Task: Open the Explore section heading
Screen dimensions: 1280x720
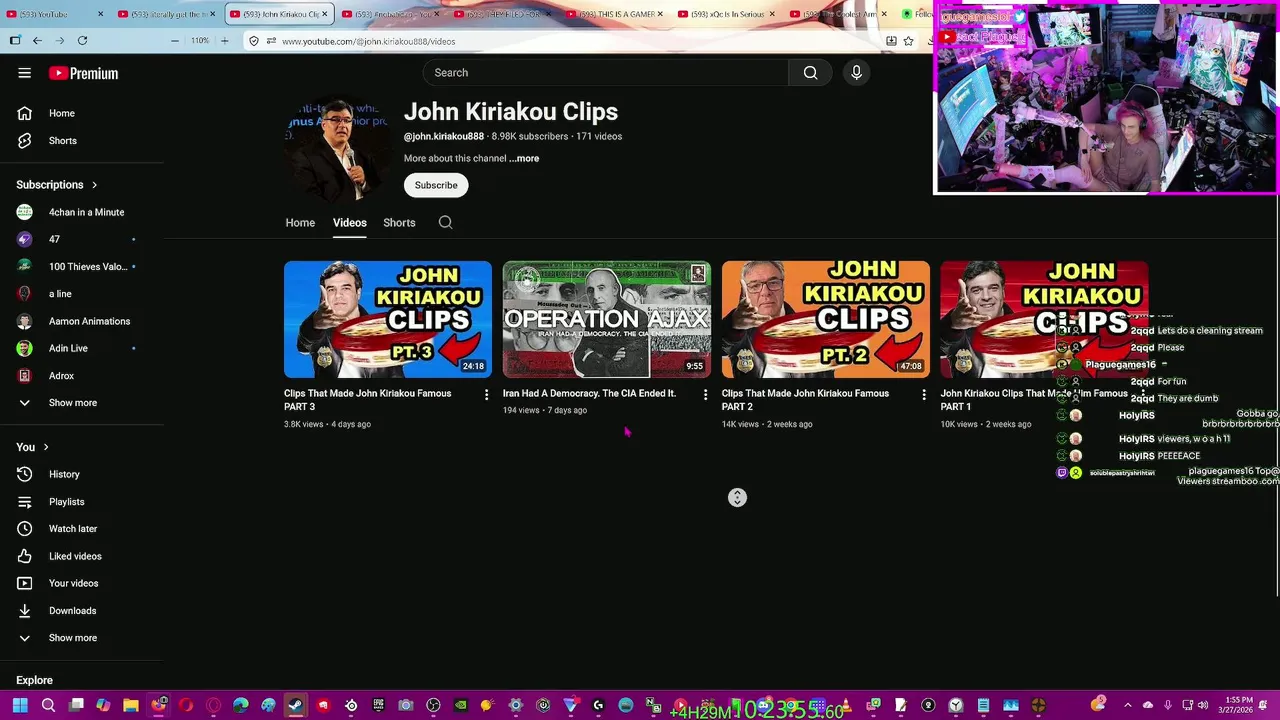Action: pos(34,680)
